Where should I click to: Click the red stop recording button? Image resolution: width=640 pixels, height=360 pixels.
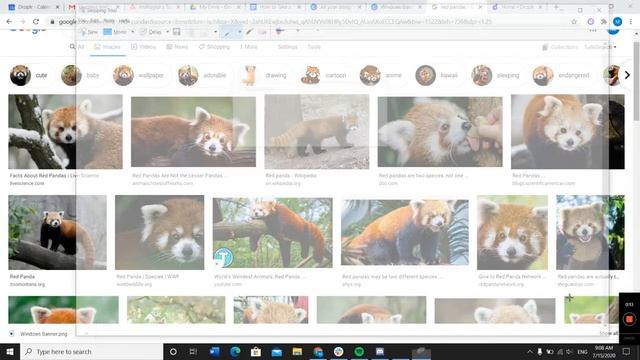[629, 319]
